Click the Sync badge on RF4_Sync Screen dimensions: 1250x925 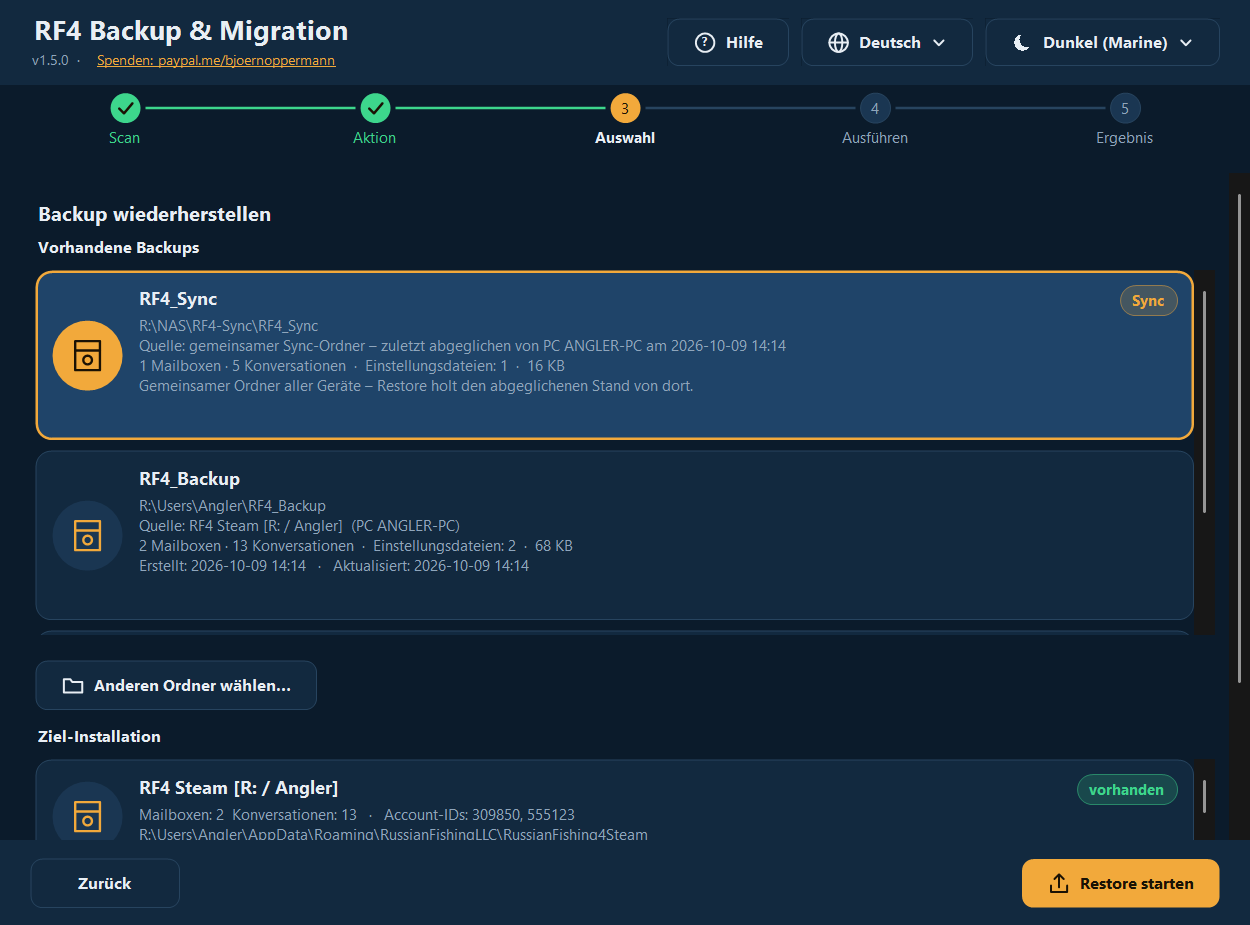click(x=1148, y=300)
